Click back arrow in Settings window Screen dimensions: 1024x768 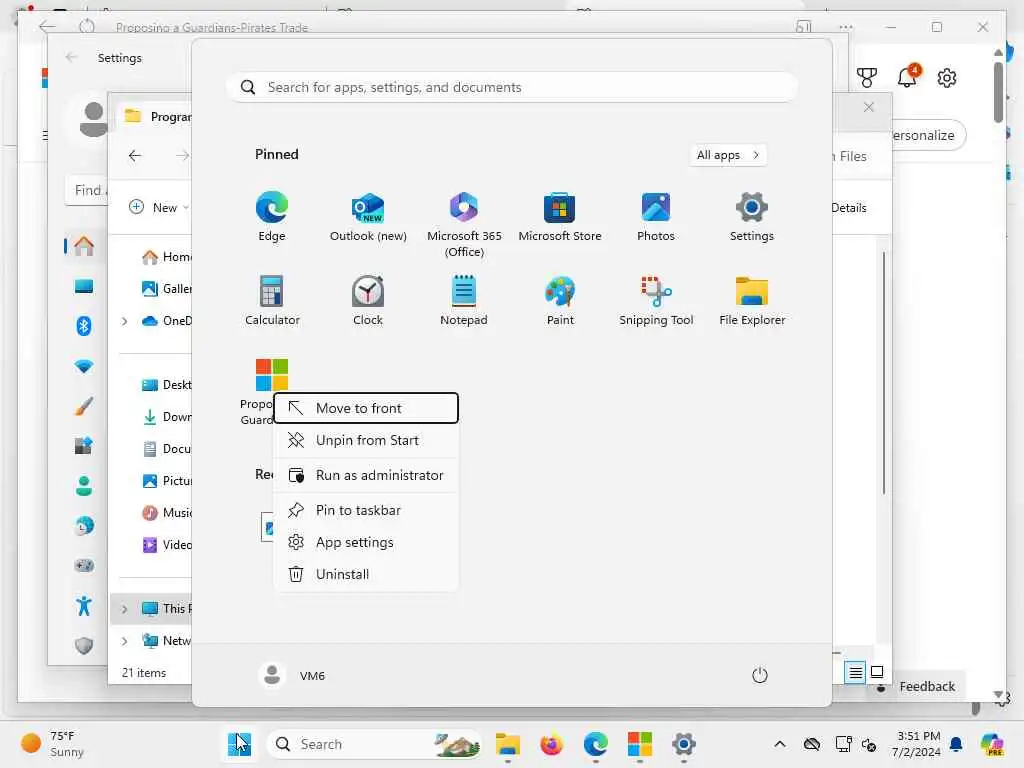click(71, 57)
